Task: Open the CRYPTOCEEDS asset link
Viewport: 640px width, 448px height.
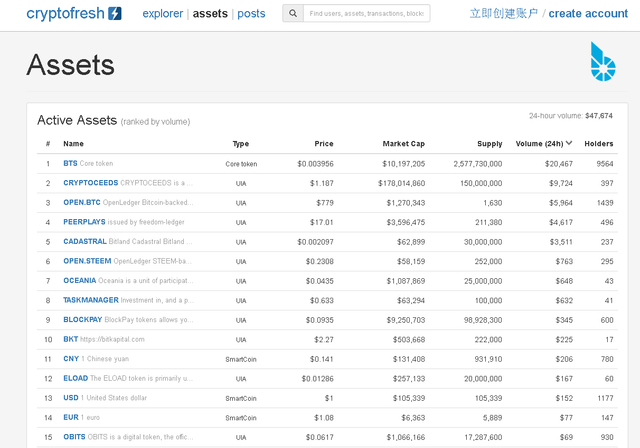Action: tap(91, 183)
